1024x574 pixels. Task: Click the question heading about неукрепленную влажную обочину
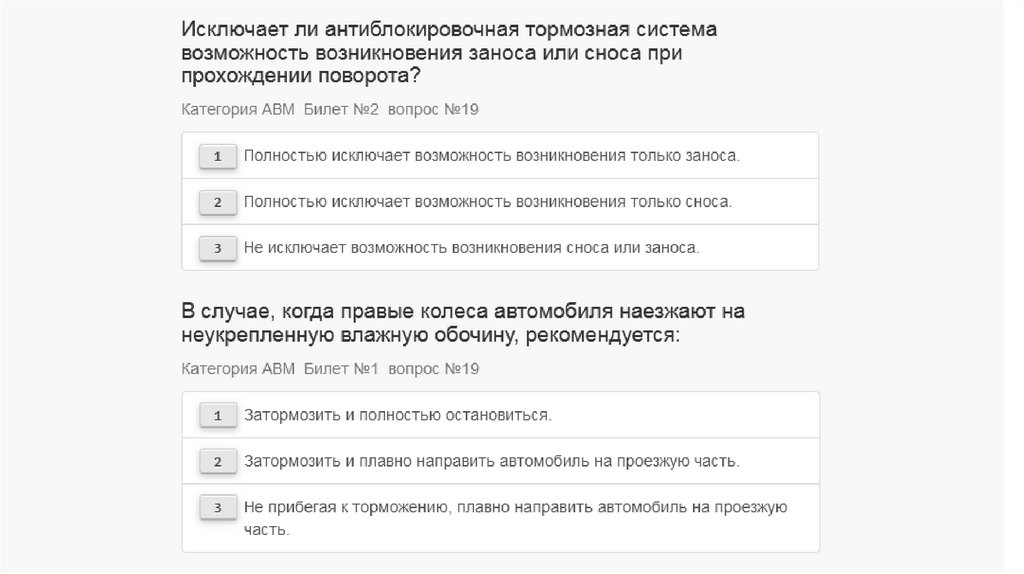coord(463,323)
